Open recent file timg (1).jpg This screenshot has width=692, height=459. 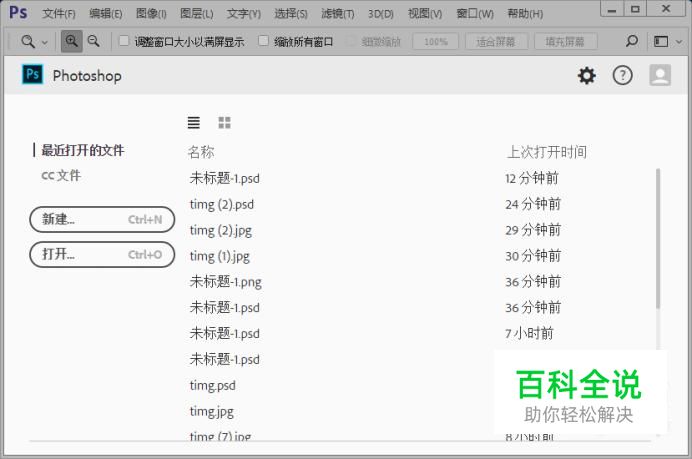(x=220, y=256)
